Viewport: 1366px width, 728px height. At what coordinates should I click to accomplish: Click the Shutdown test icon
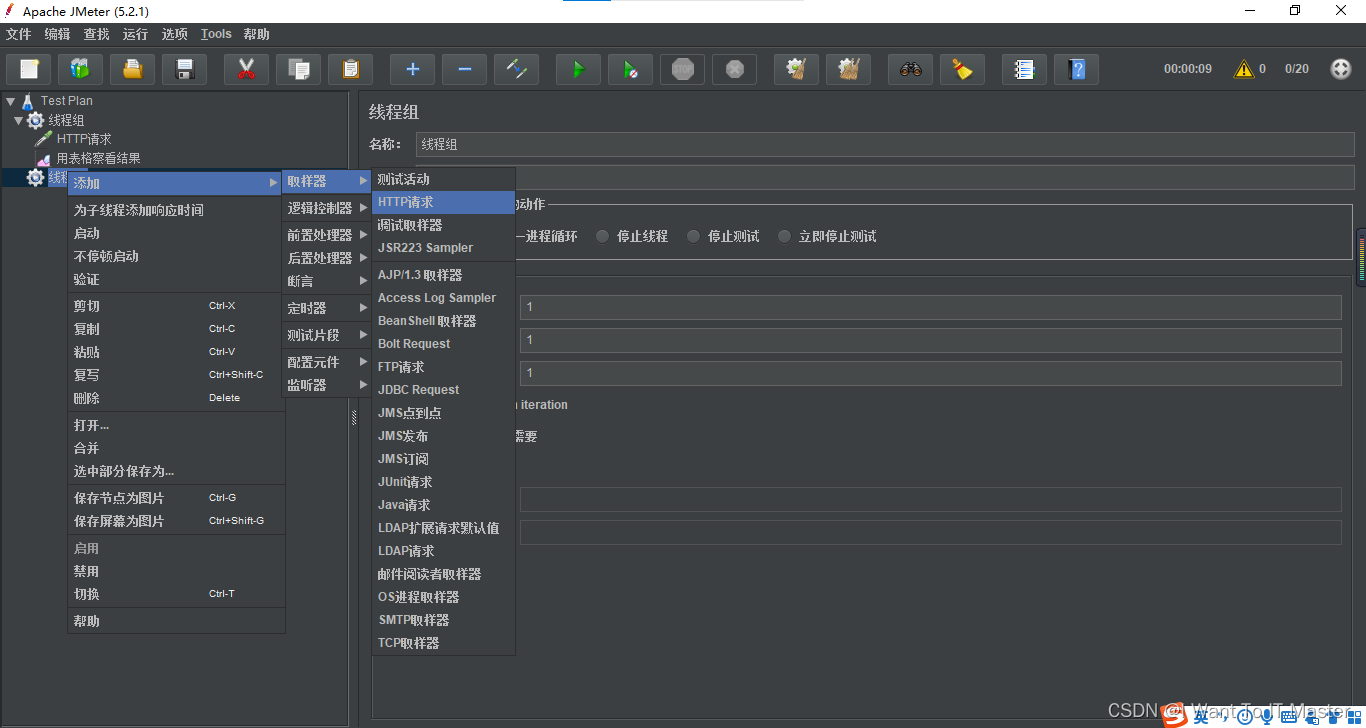tap(734, 69)
